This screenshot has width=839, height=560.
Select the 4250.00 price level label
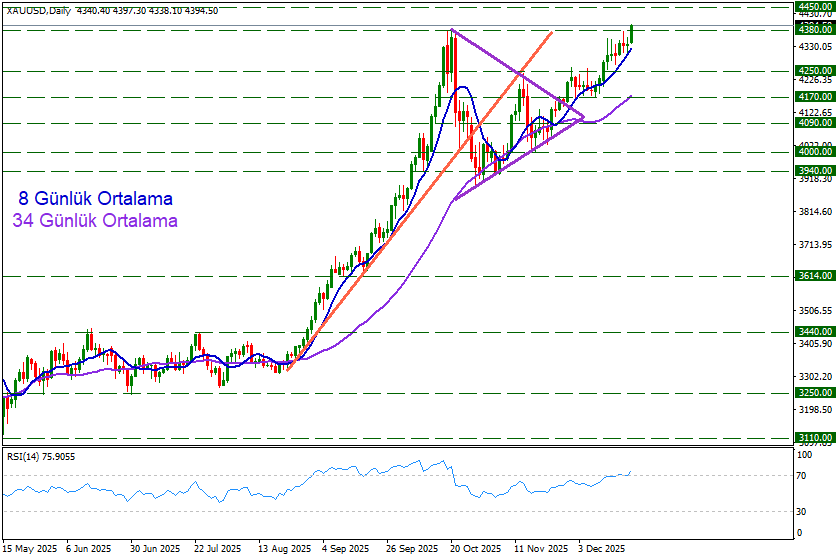point(815,71)
